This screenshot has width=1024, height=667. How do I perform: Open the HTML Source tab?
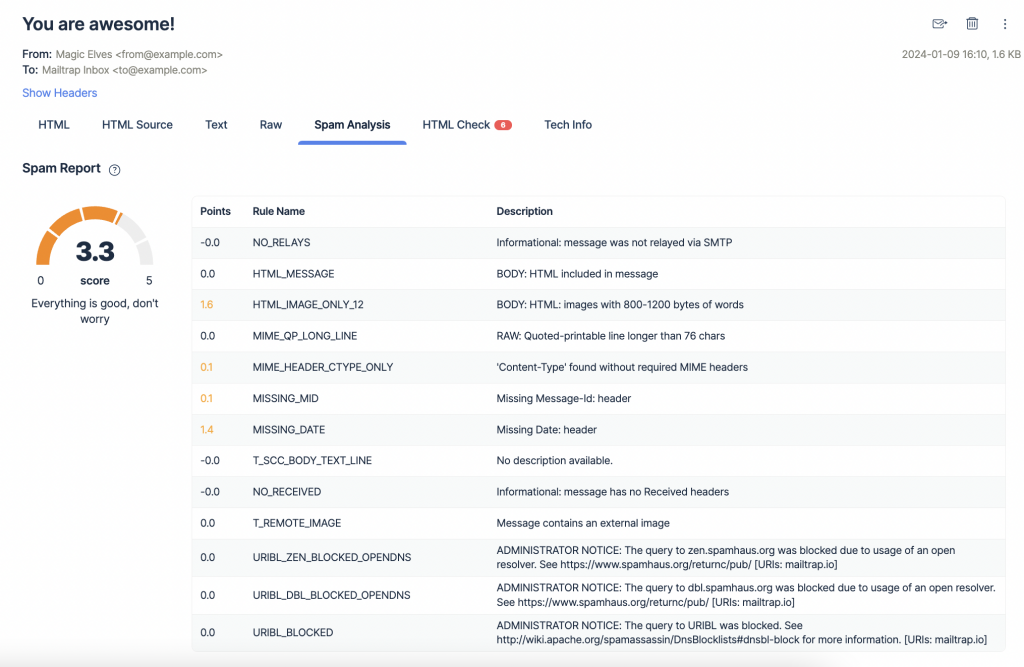tap(137, 125)
